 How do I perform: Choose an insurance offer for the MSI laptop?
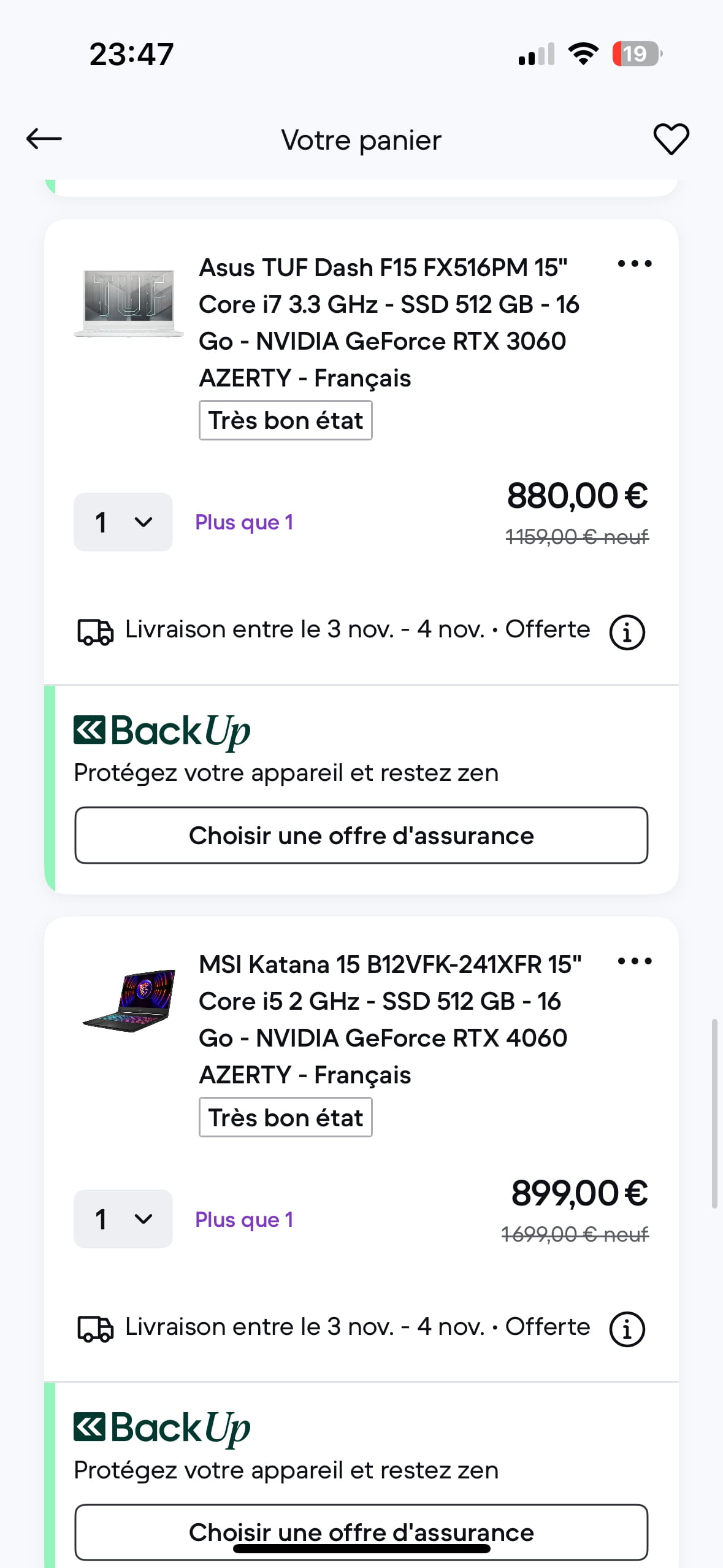361,1532
